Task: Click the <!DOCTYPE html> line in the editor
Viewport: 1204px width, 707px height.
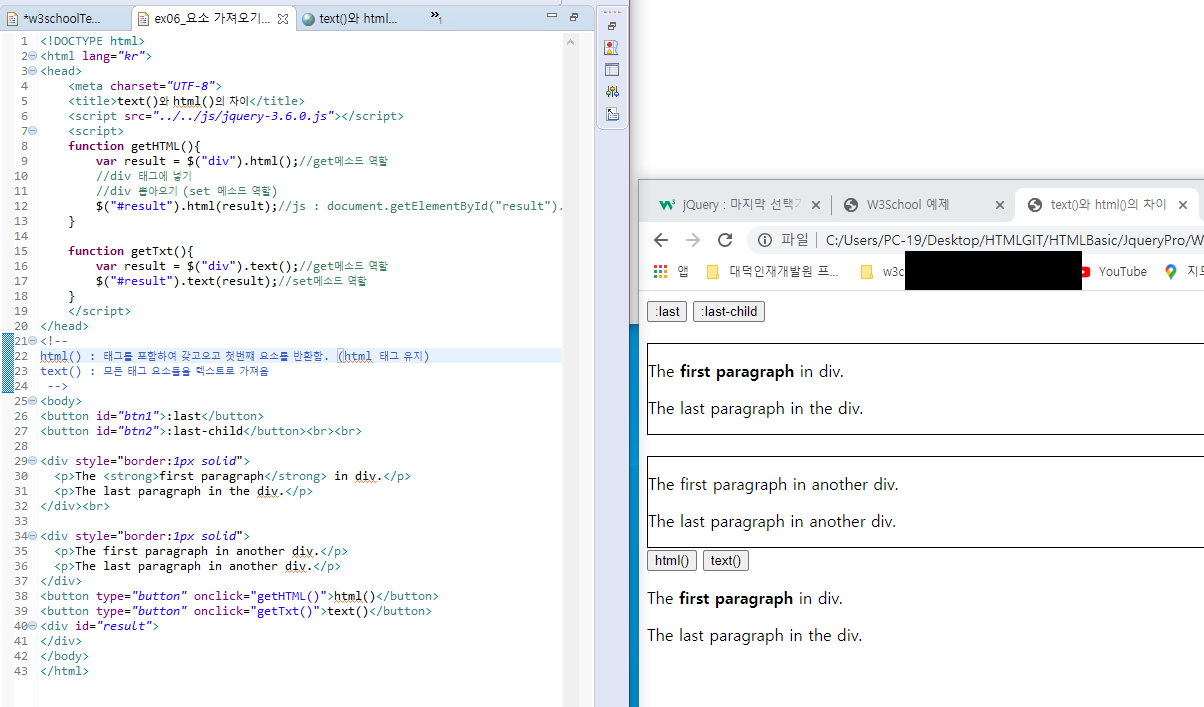Action: (93, 41)
